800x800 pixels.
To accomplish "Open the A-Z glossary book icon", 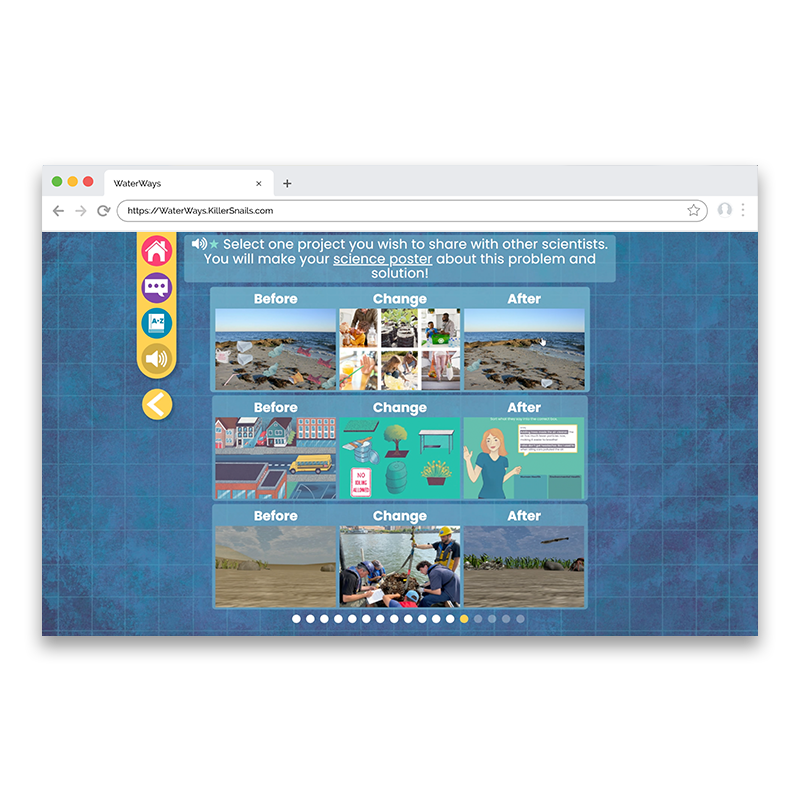I will 156,322.
